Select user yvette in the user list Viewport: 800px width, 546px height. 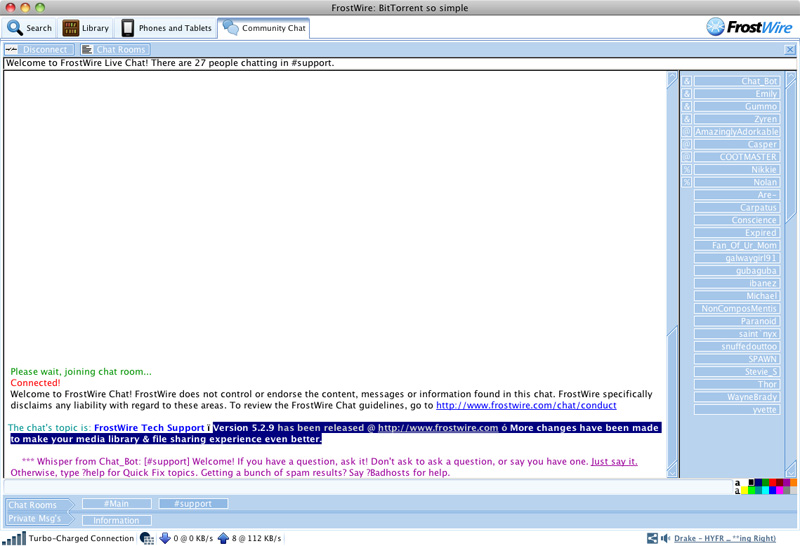point(737,409)
